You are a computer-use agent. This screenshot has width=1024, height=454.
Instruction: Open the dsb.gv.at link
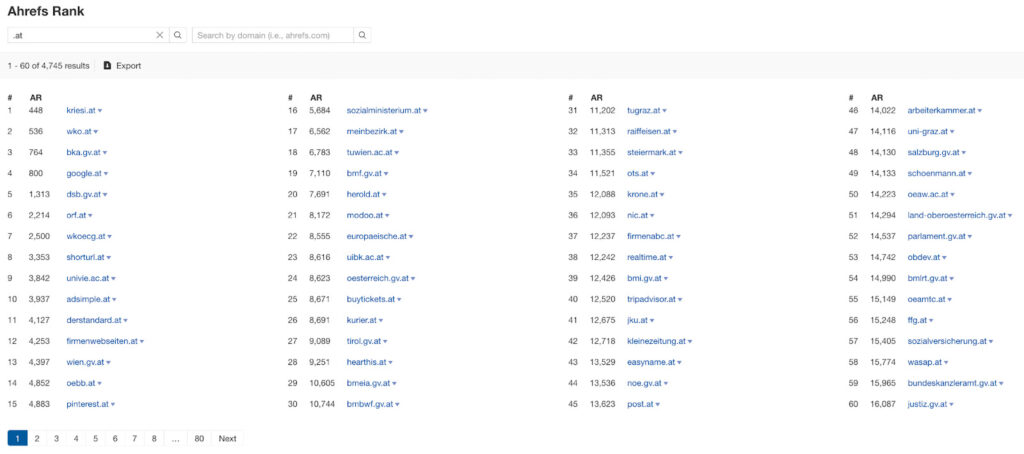[84, 195]
